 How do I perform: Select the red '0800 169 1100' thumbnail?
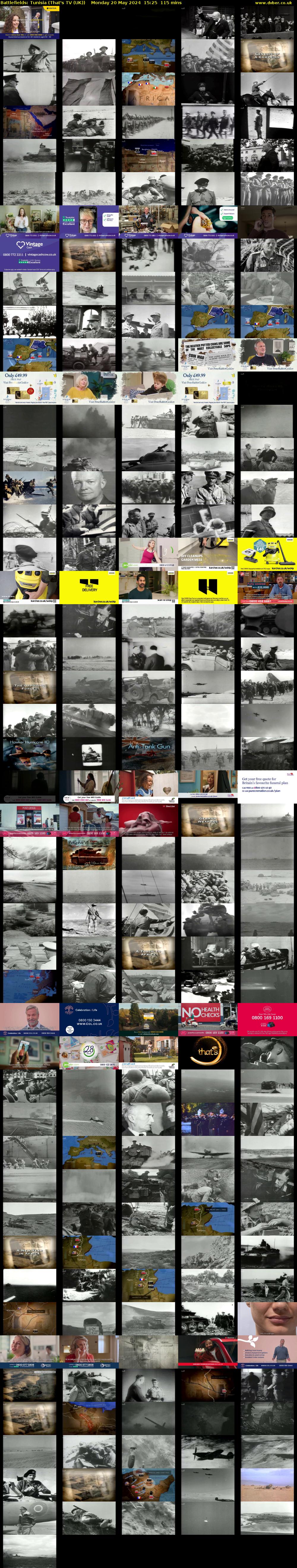(x=267, y=1019)
